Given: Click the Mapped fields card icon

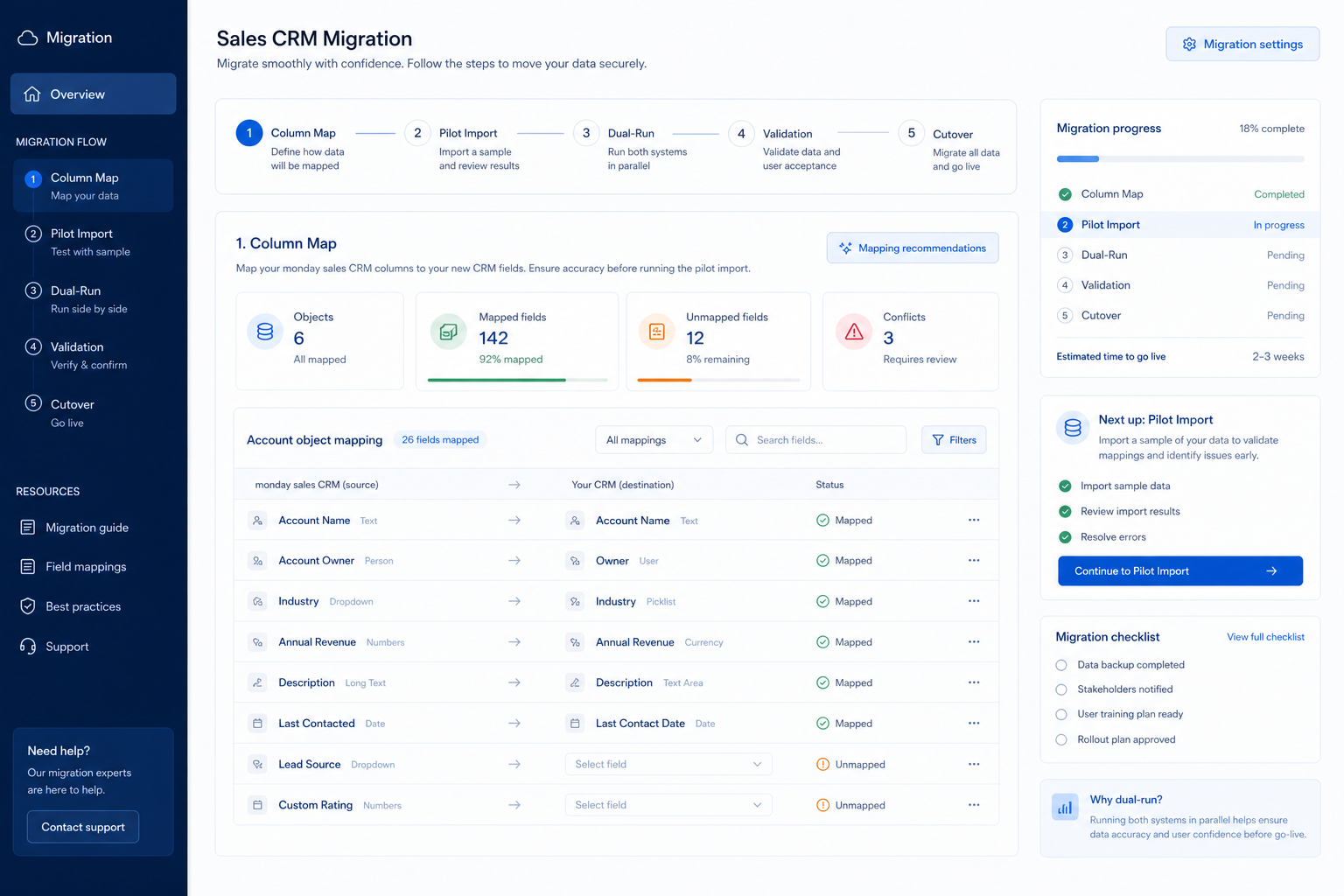Looking at the screenshot, I should point(448,332).
